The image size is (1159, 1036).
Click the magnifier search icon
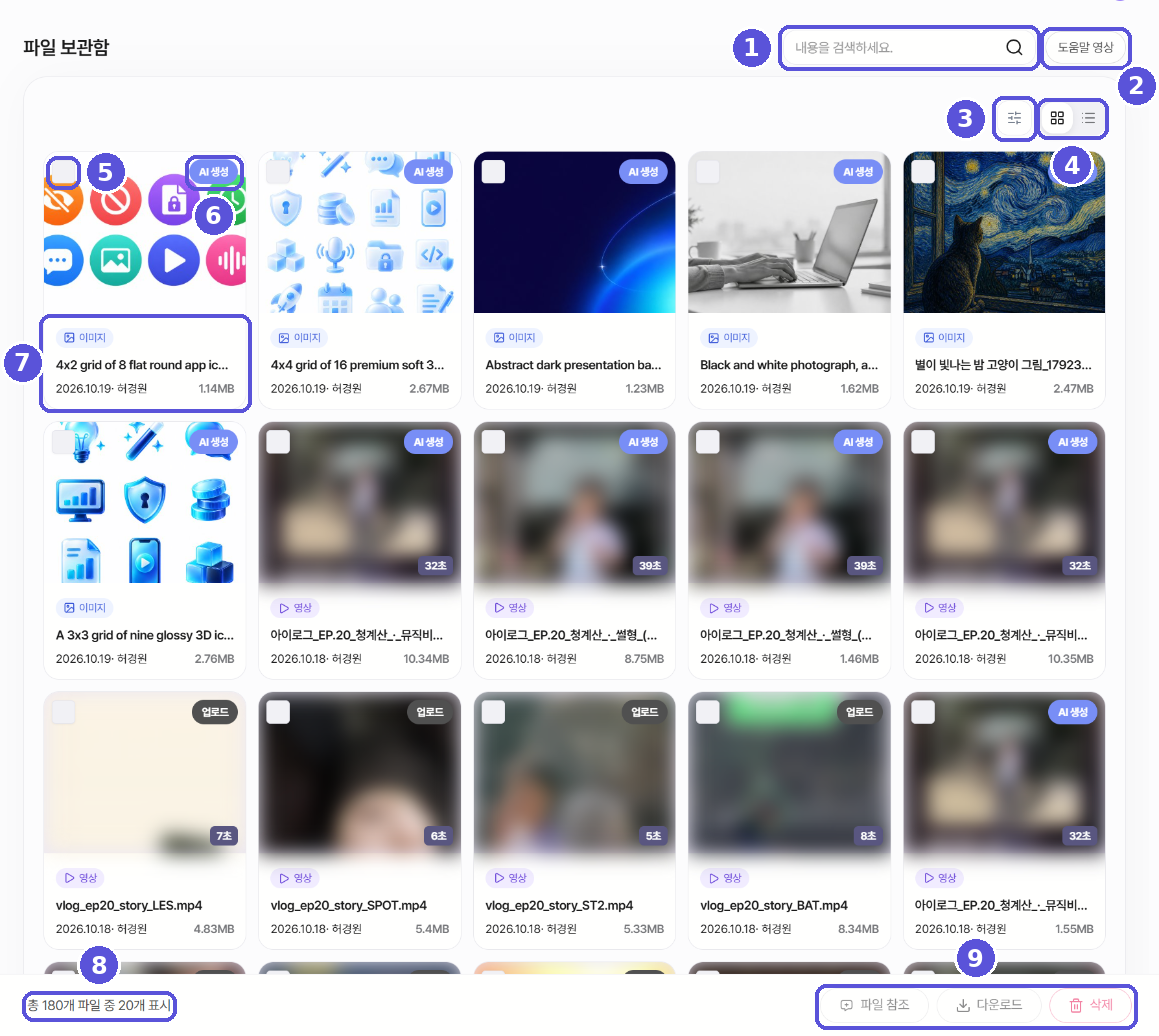pos(1014,48)
